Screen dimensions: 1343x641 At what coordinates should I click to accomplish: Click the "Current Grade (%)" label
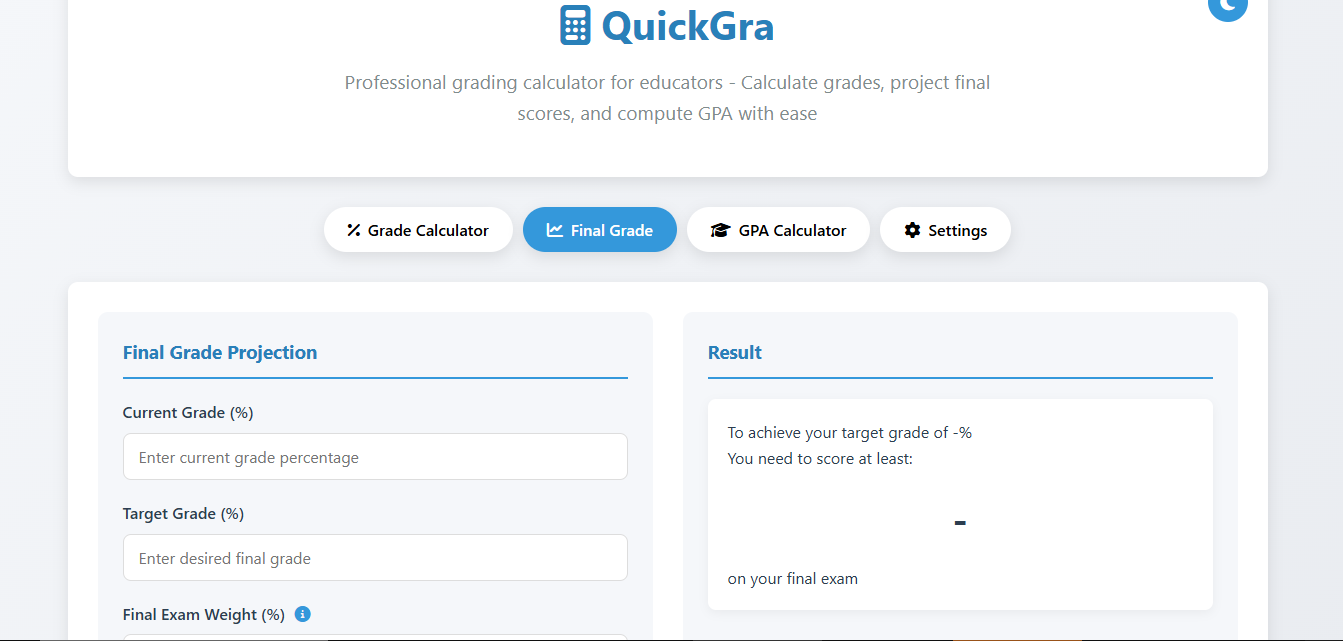click(188, 413)
